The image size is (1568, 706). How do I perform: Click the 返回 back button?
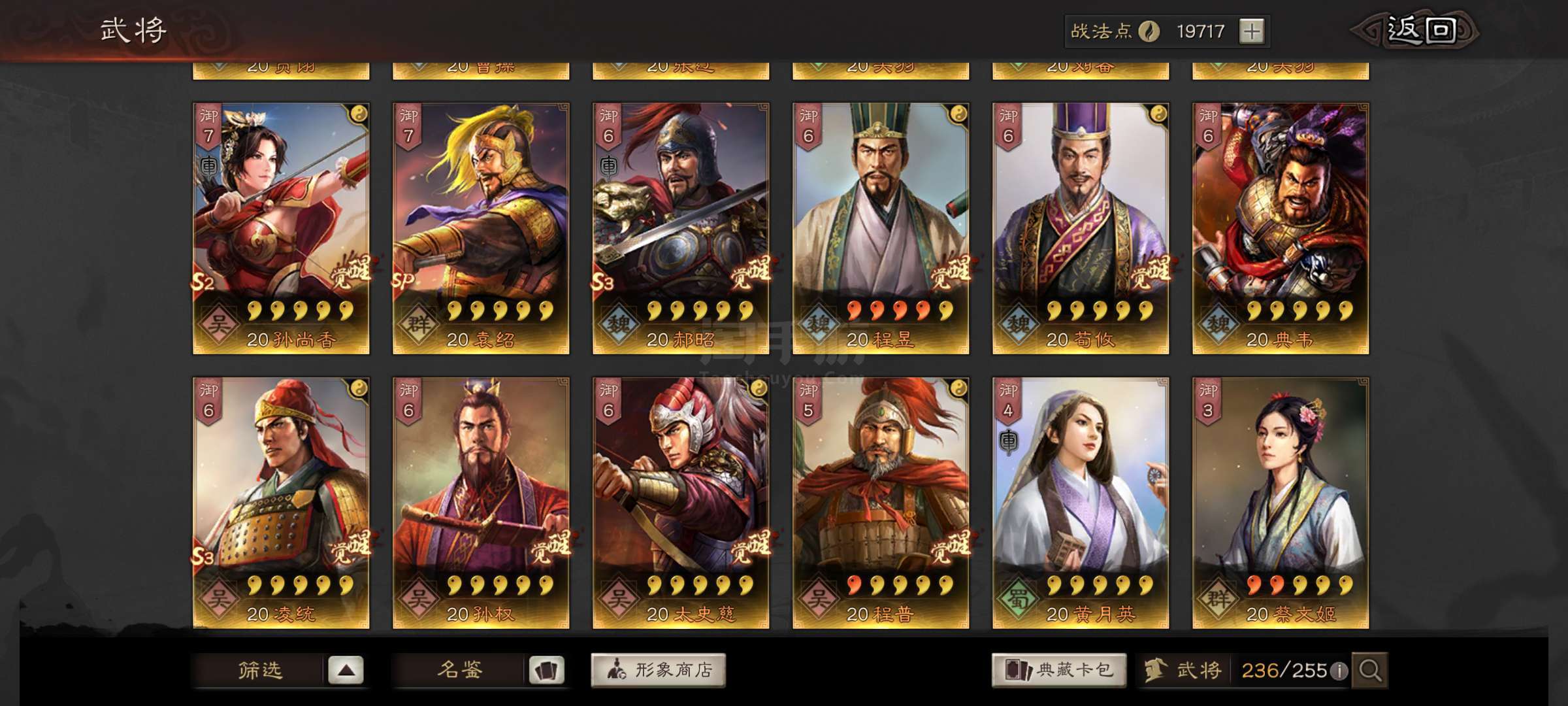(x=1415, y=31)
